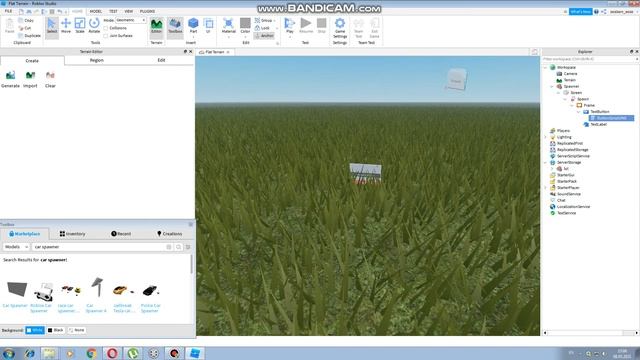Click Generate terrain icon
The image size is (640, 360).
coord(10,79)
